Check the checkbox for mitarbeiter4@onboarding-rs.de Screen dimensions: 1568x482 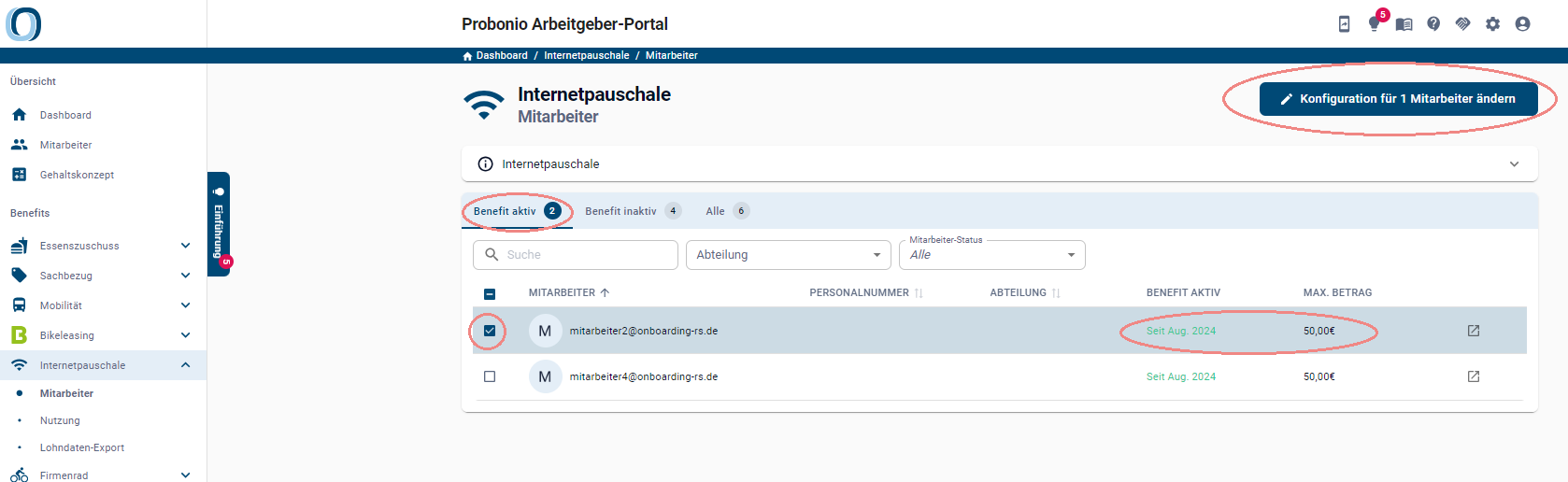(x=490, y=376)
